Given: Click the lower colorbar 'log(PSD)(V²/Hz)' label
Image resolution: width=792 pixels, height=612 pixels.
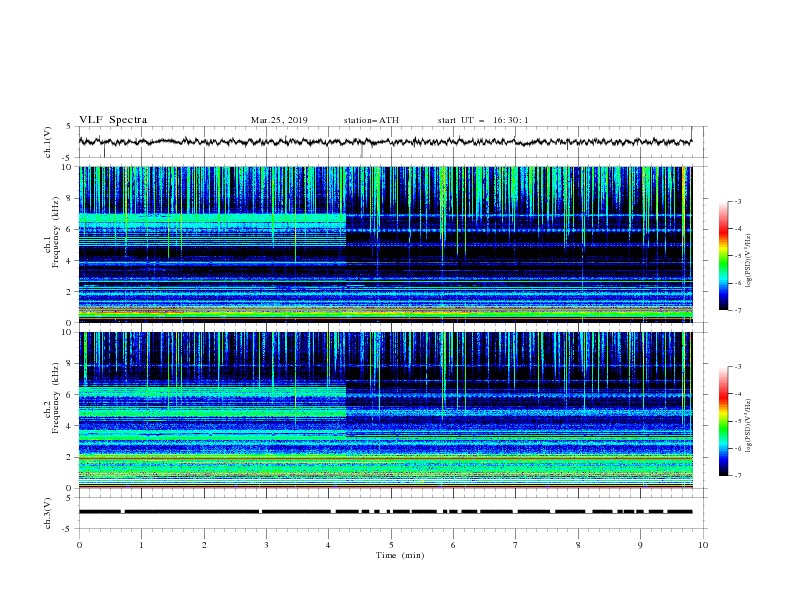Looking at the screenshot, I should click(x=749, y=426).
